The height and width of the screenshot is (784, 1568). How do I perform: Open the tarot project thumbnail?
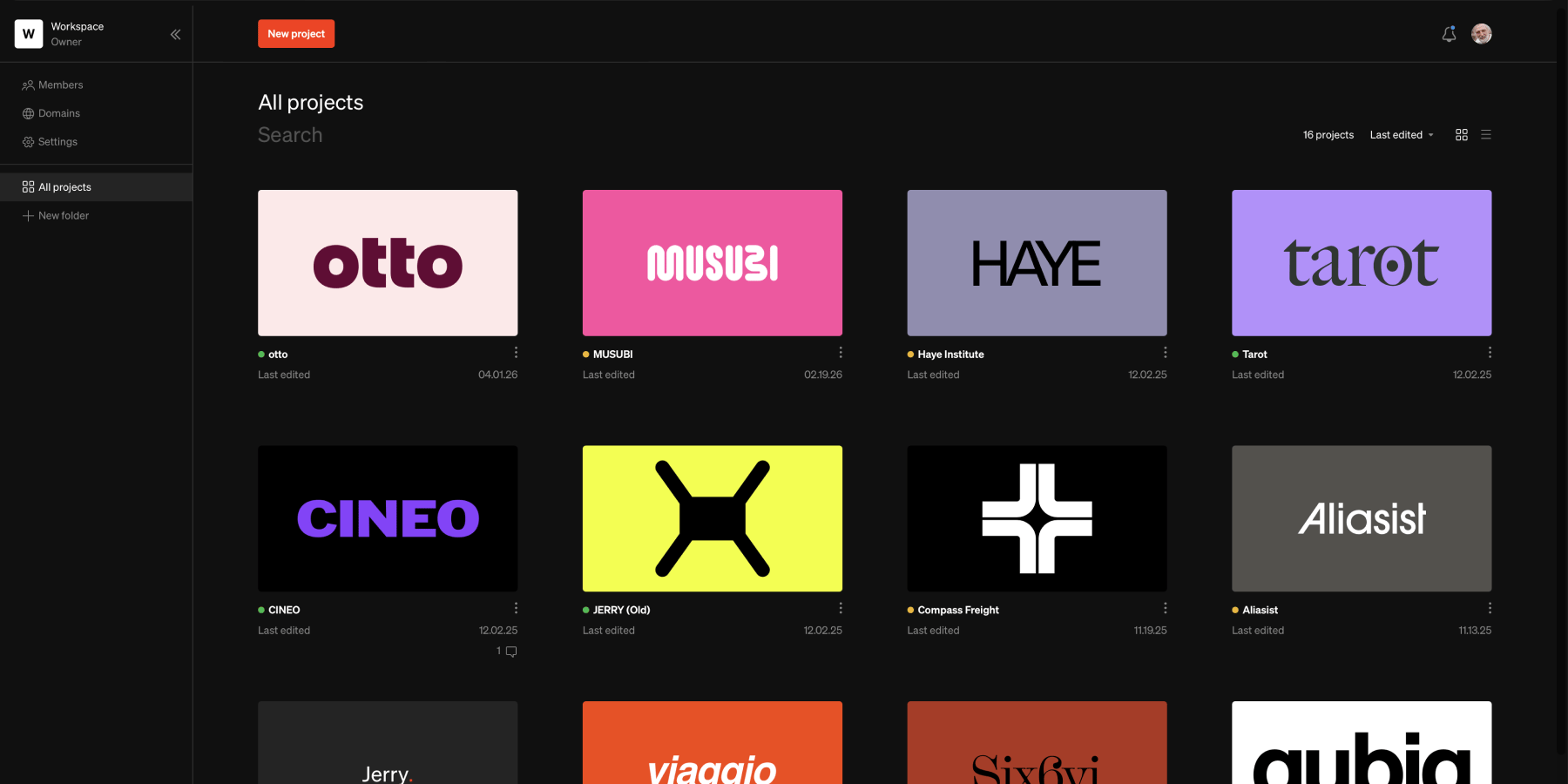pos(1362,263)
